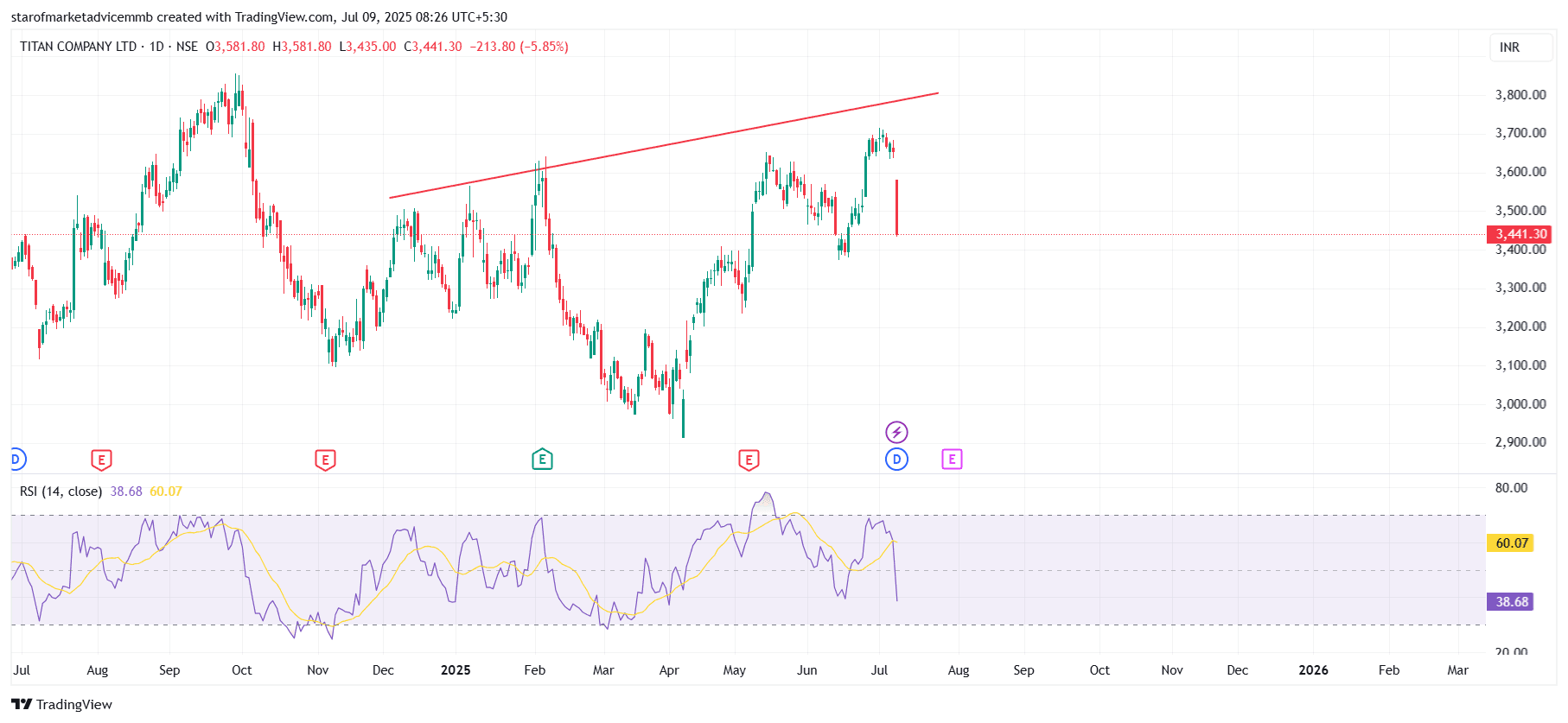Click the red earnings marker near Nov 2024
Viewport: 1568px width, 723px height.
click(x=325, y=460)
